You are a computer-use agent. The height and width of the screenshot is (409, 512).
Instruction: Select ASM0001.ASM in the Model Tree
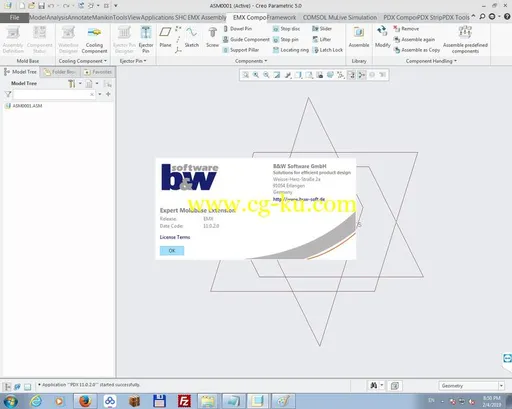coord(24,106)
